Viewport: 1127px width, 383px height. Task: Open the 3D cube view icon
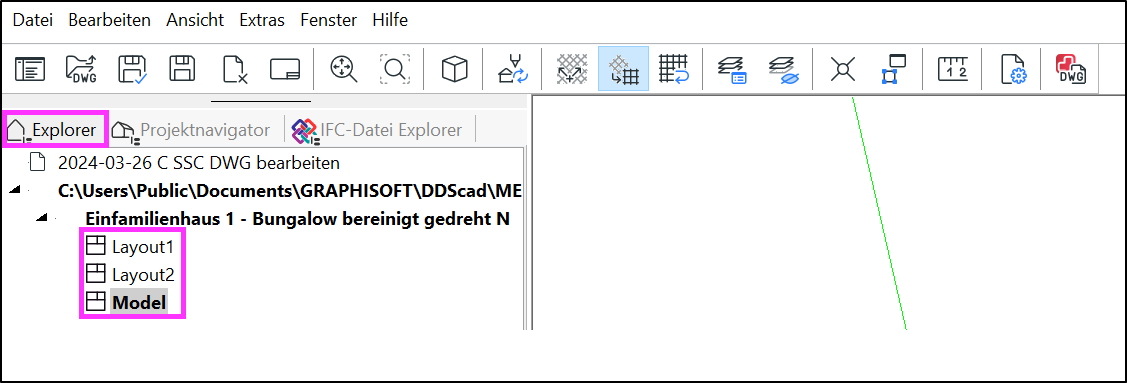454,69
